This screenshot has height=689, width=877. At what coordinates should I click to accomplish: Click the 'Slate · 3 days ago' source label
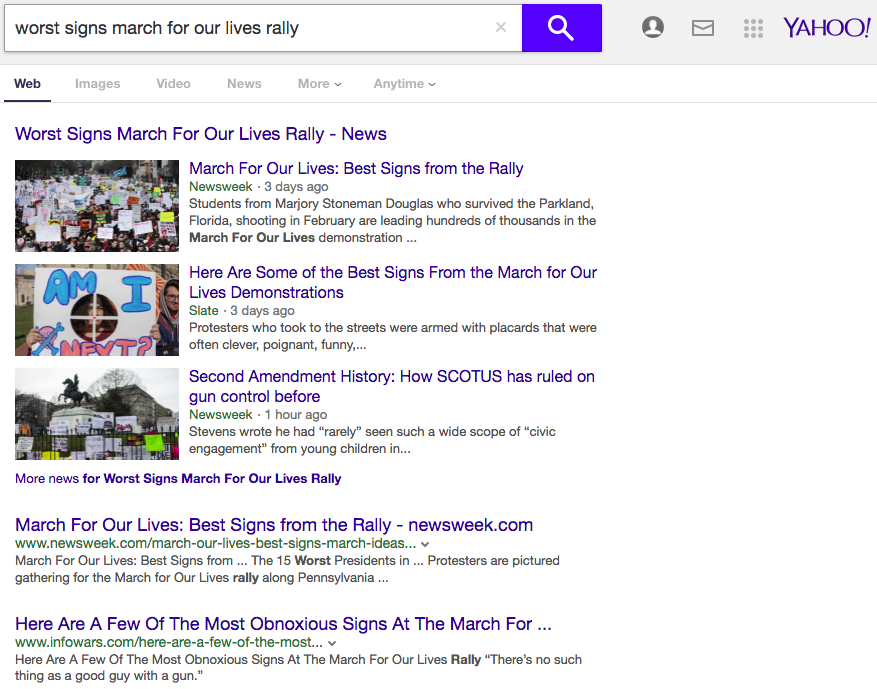(242, 311)
